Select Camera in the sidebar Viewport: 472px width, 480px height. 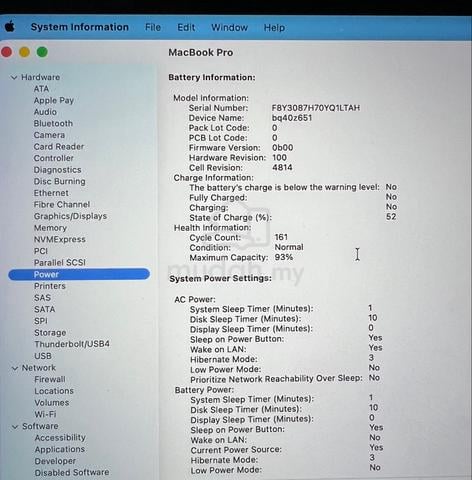point(49,135)
